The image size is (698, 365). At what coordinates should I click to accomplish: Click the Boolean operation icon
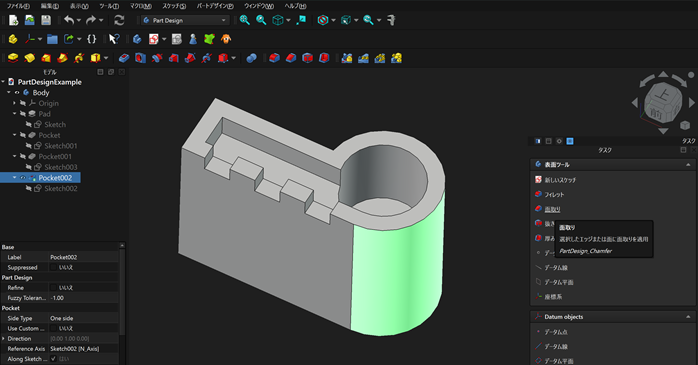[252, 58]
